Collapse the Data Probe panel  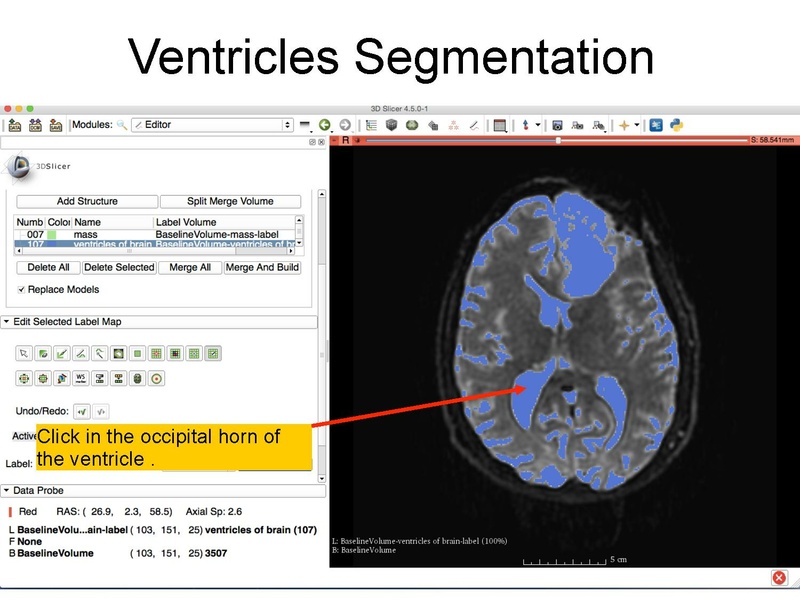(x=10, y=490)
